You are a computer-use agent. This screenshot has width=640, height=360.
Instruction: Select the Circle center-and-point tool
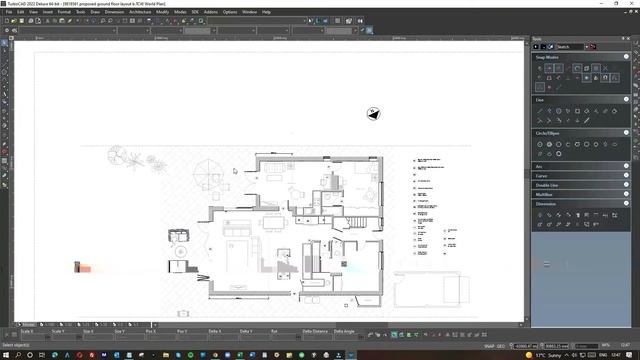540,144
